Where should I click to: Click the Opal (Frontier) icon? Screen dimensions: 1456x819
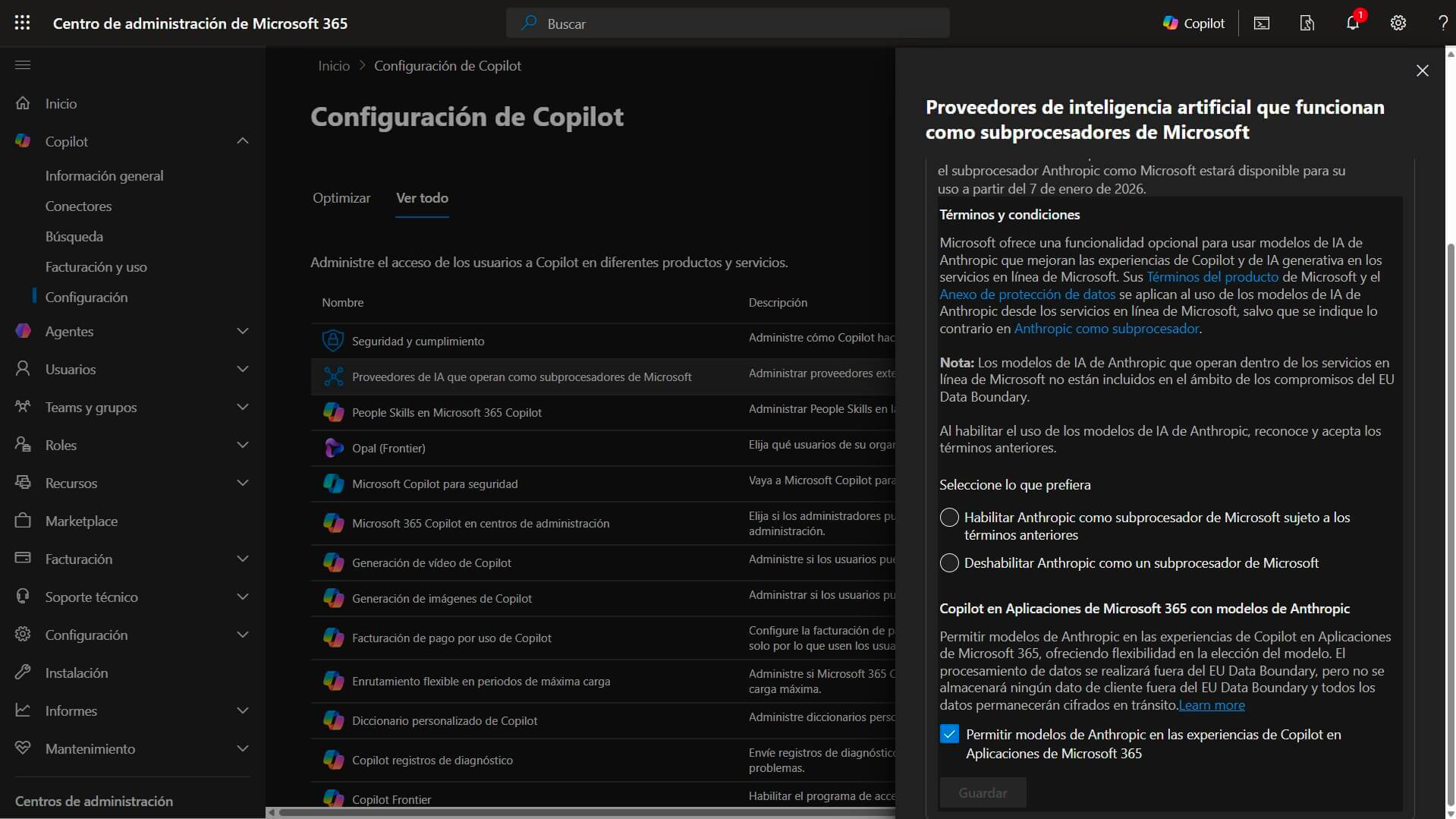(333, 448)
